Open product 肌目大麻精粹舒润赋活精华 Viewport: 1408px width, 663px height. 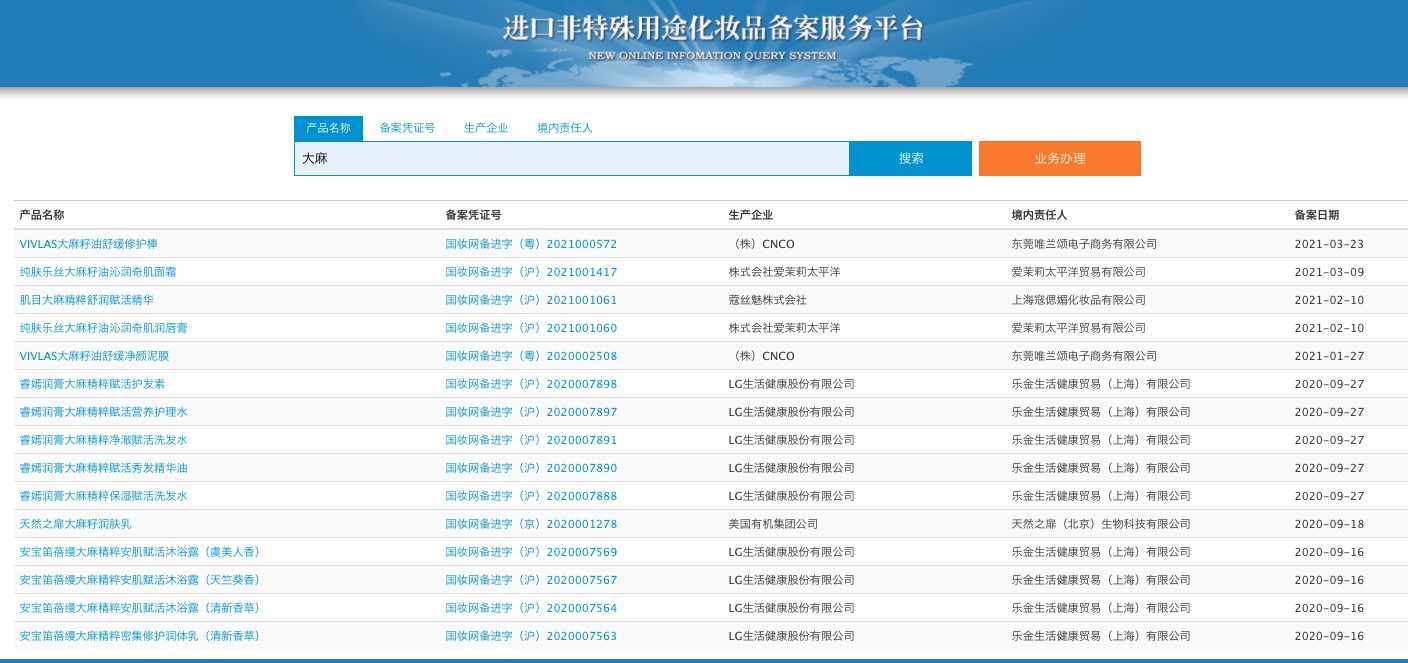86,300
